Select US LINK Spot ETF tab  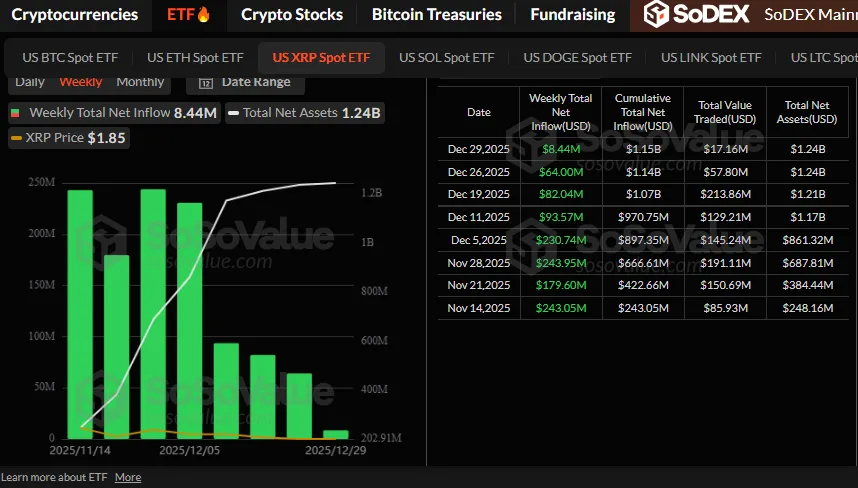(x=711, y=57)
